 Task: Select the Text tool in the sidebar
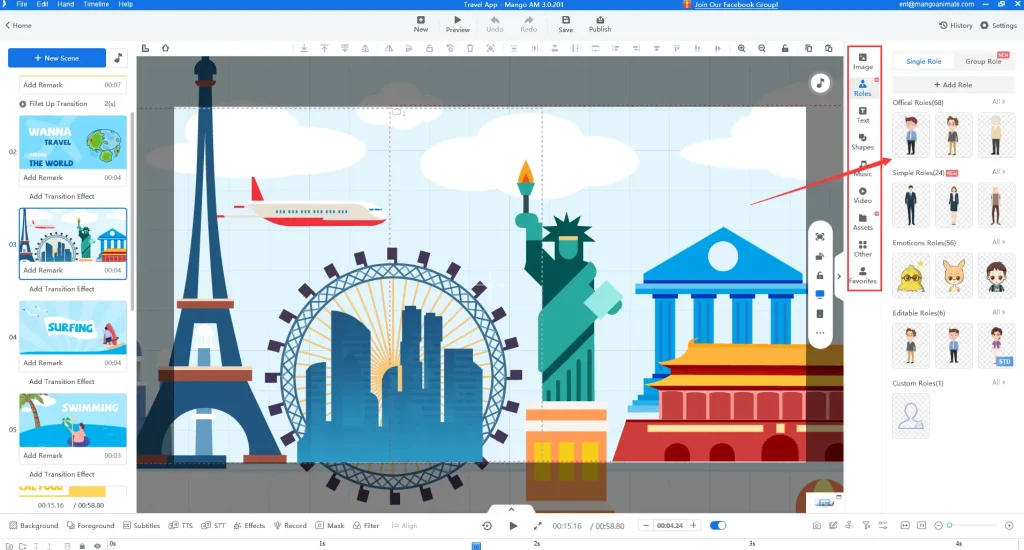click(863, 114)
